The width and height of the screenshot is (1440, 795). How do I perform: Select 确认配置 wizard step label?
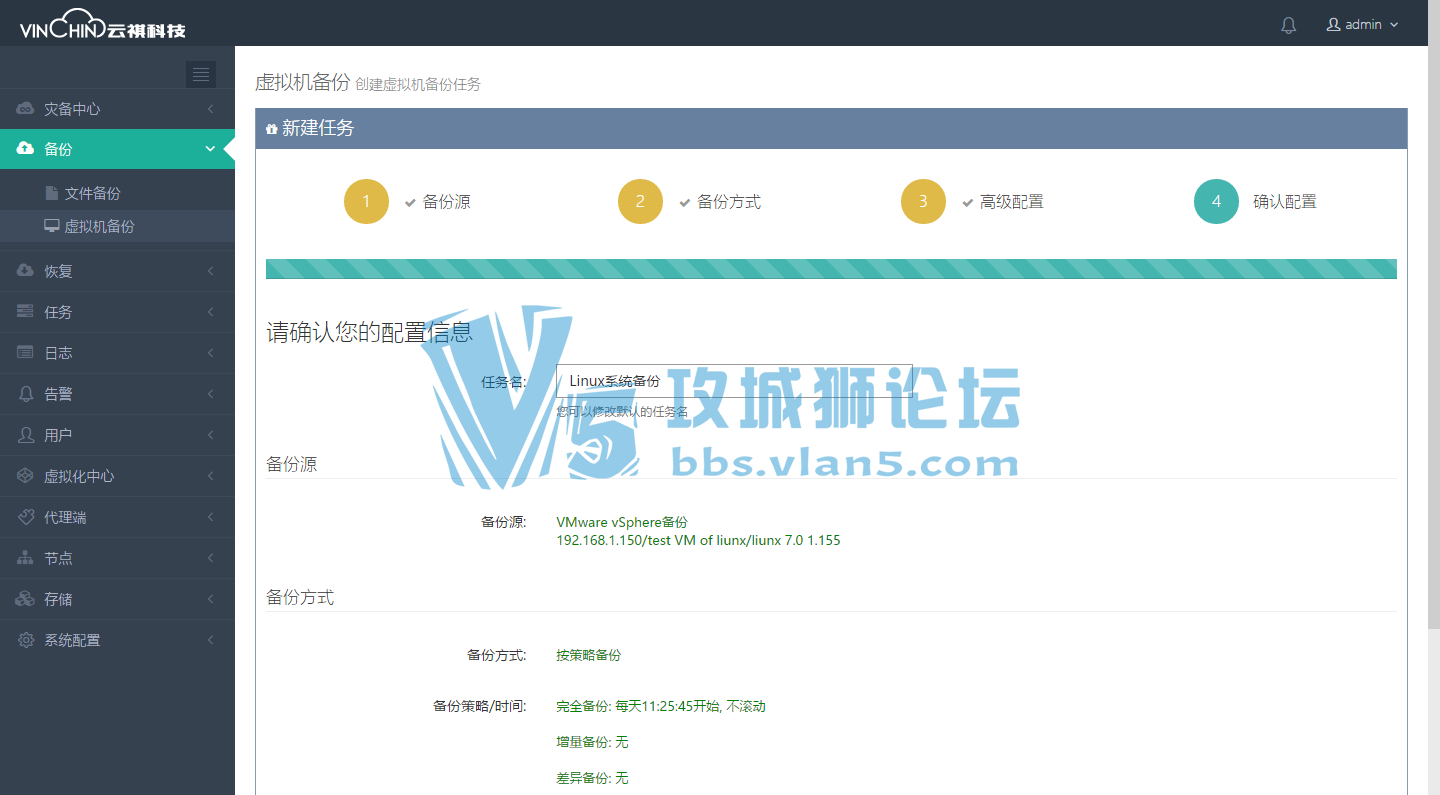coord(1285,202)
